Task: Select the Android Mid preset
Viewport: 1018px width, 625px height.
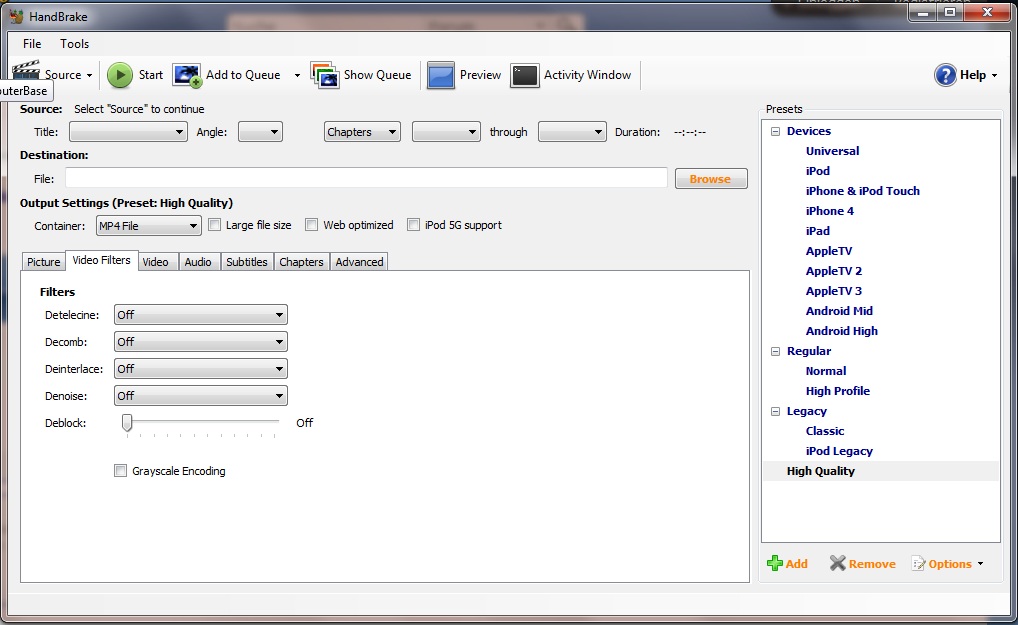Action: click(x=839, y=311)
